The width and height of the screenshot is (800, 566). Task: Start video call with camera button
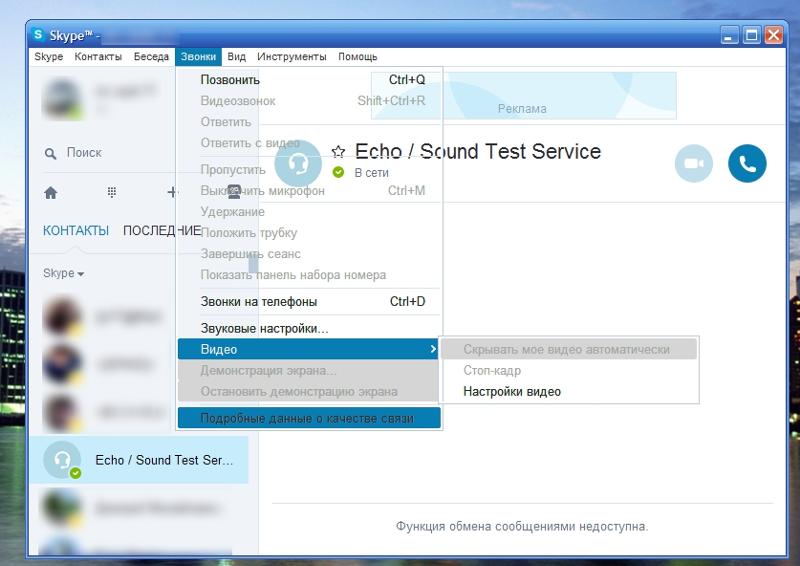point(693,163)
